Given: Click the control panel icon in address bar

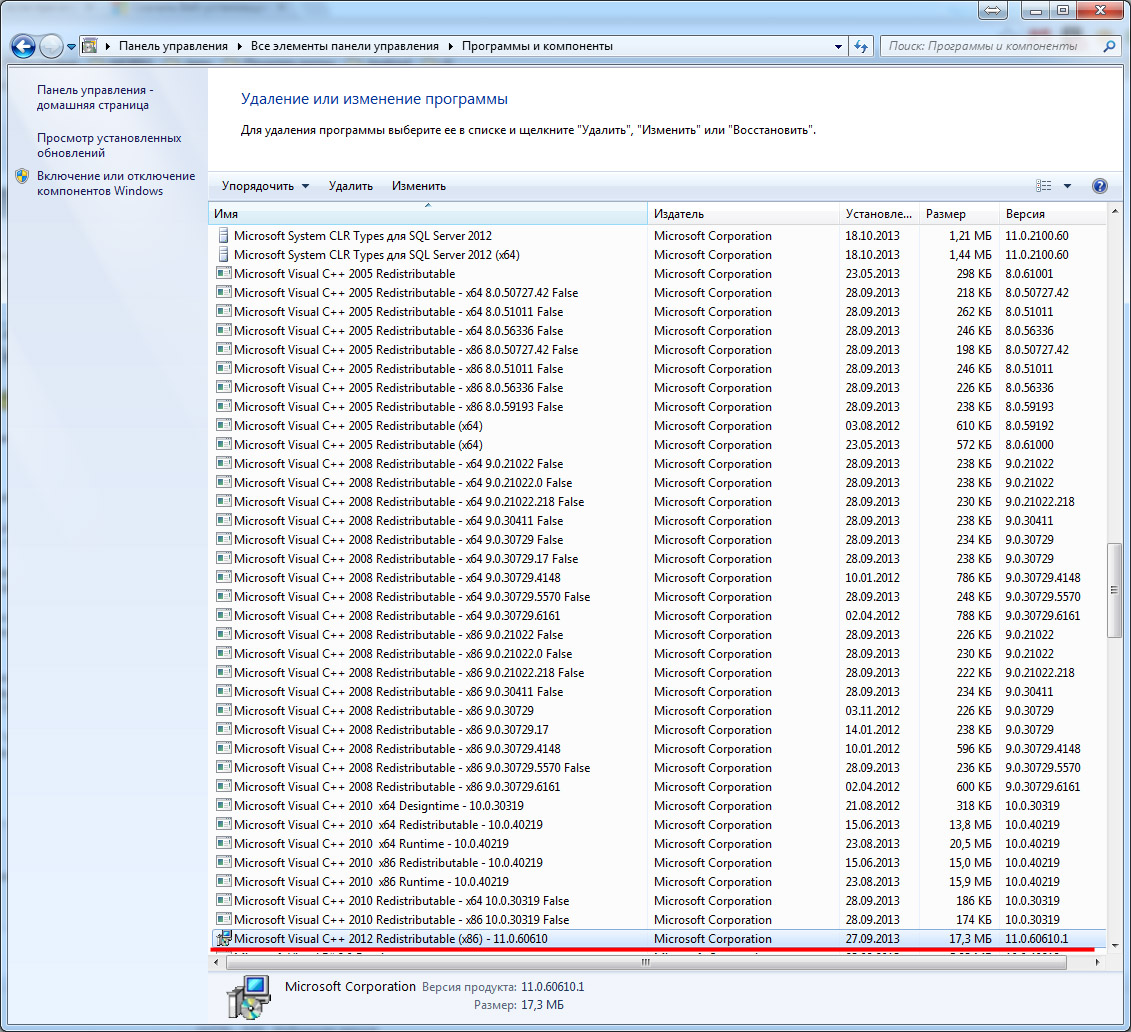Looking at the screenshot, I should coord(91,46).
